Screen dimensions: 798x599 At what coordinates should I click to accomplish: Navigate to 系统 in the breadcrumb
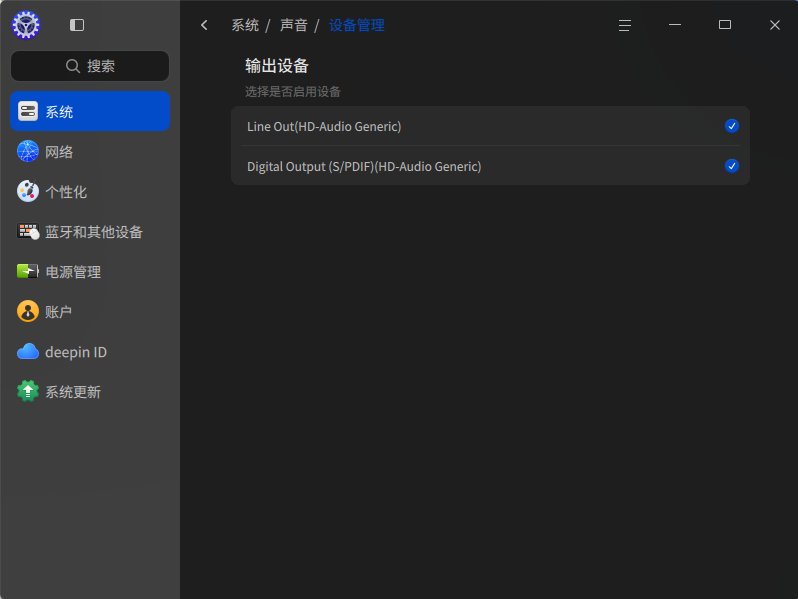click(x=245, y=25)
